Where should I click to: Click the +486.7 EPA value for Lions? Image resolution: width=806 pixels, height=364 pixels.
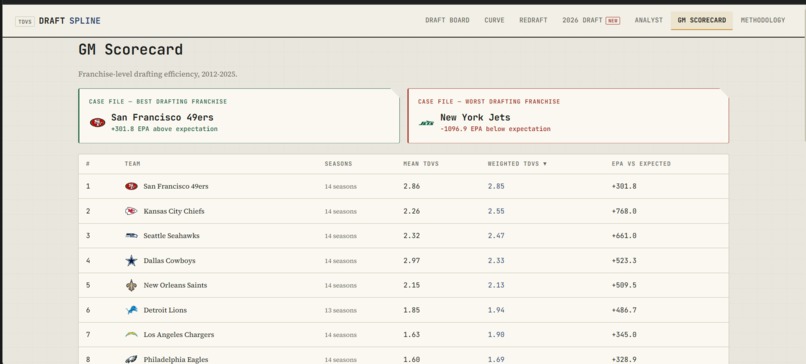[x=624, y=310]
